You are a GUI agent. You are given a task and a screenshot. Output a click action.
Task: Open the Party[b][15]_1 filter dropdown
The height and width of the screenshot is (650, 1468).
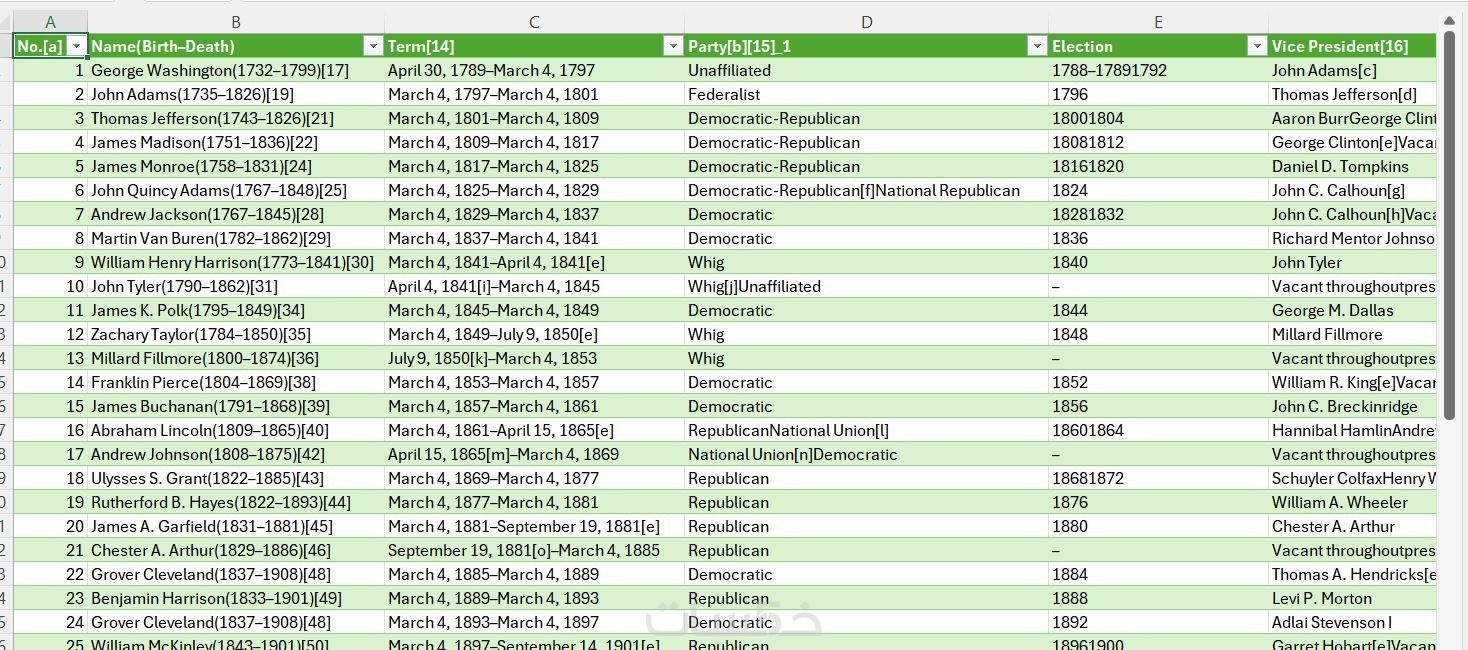(x=1037, y=46)
